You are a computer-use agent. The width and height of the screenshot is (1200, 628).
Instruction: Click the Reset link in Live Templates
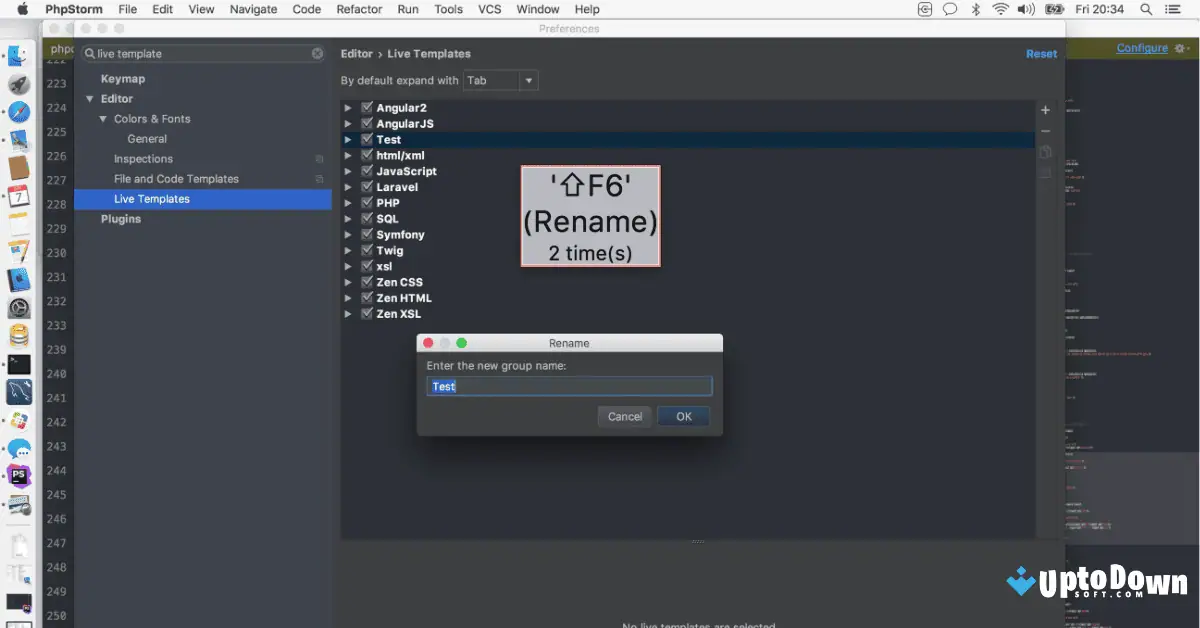click(1041, 53)
